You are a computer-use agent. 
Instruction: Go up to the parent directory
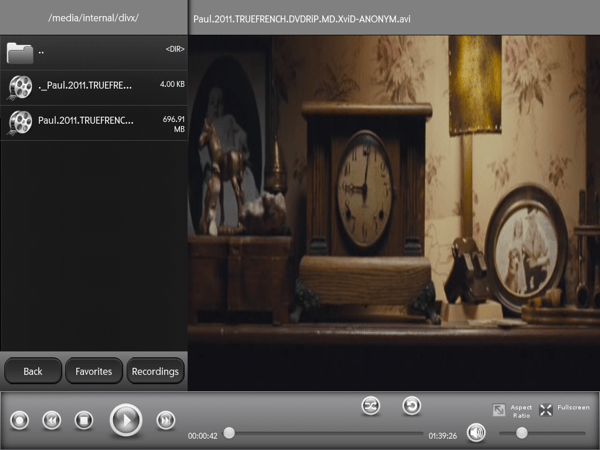94,51
